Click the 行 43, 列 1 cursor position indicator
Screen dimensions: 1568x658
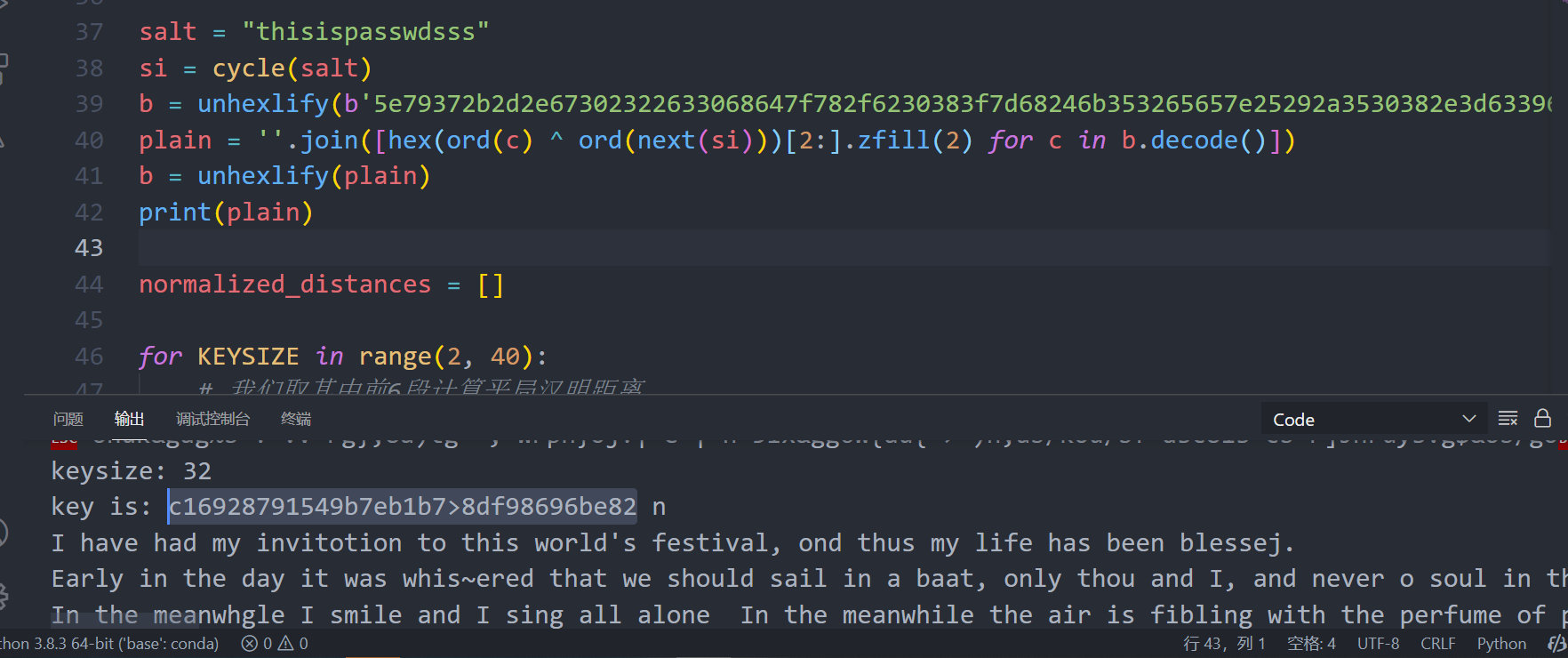click(x=1224, y=643)
